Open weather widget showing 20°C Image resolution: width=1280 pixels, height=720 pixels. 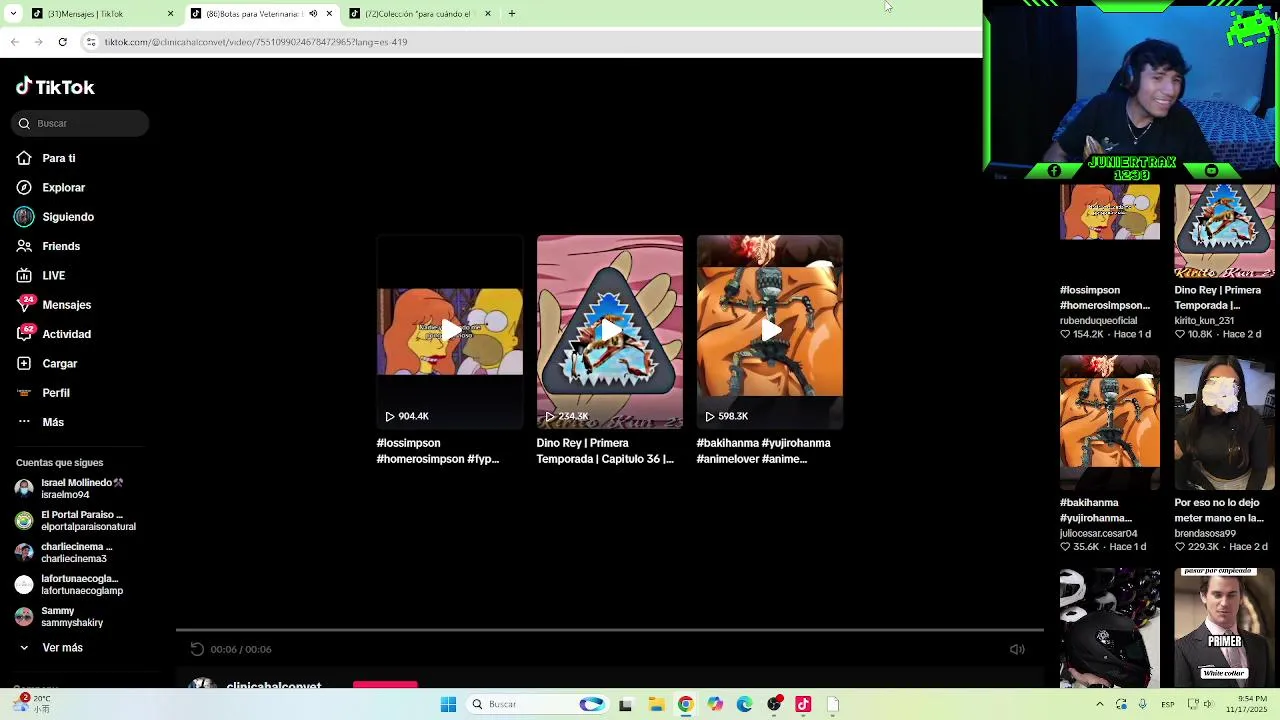pyautogui.click(x=34, y=704)
